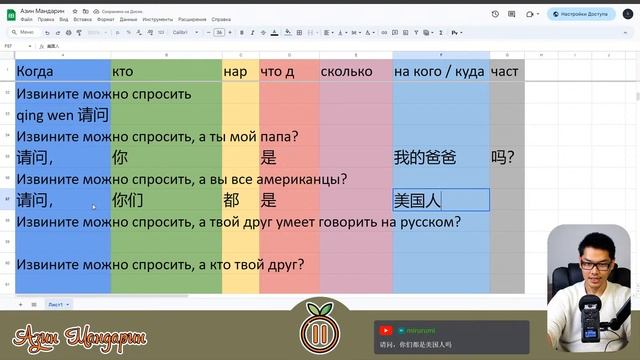Open the functions sigma menu
This screenshot has width=640, height=360.
click(x=441, y=33)
